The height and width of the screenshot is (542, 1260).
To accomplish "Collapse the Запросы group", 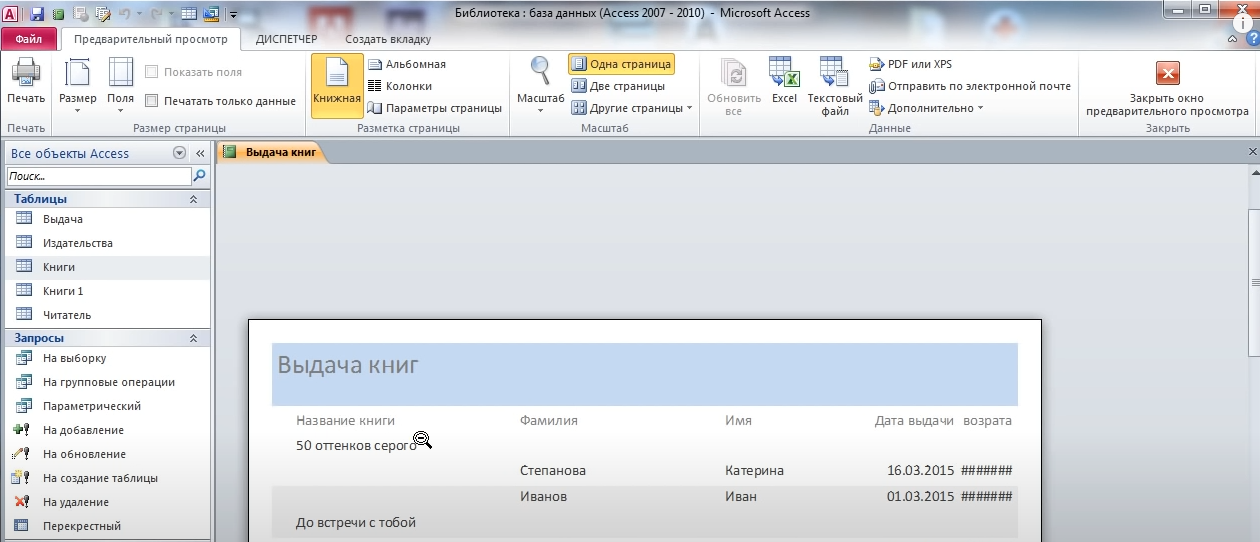I will click(x=193, y=338).
